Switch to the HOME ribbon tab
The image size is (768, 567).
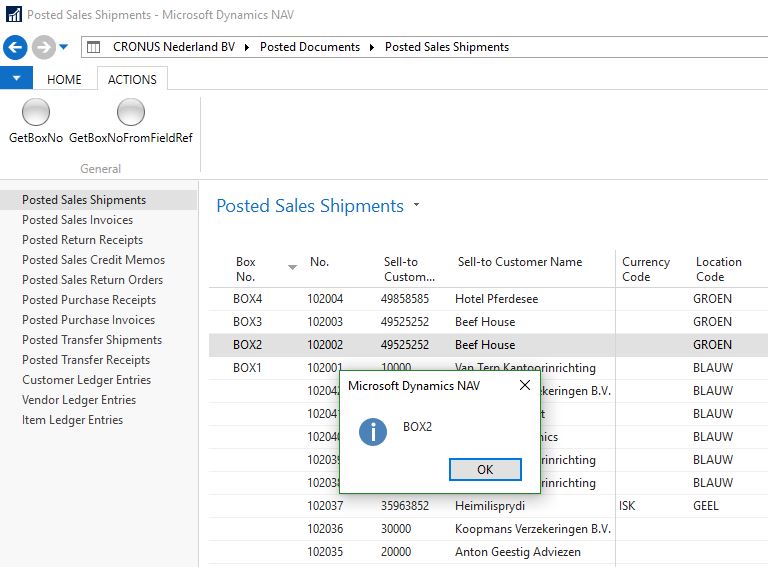pos(65,79)
